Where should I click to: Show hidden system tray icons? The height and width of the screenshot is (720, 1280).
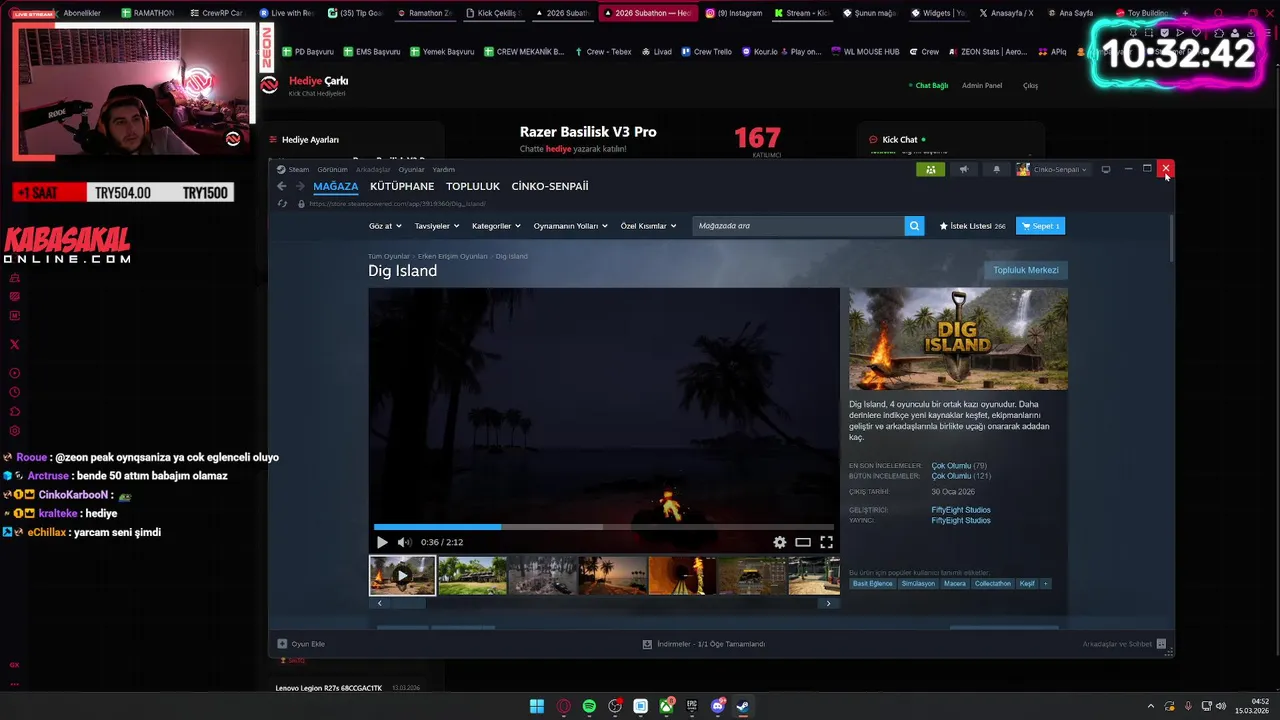click(1150, 706)
